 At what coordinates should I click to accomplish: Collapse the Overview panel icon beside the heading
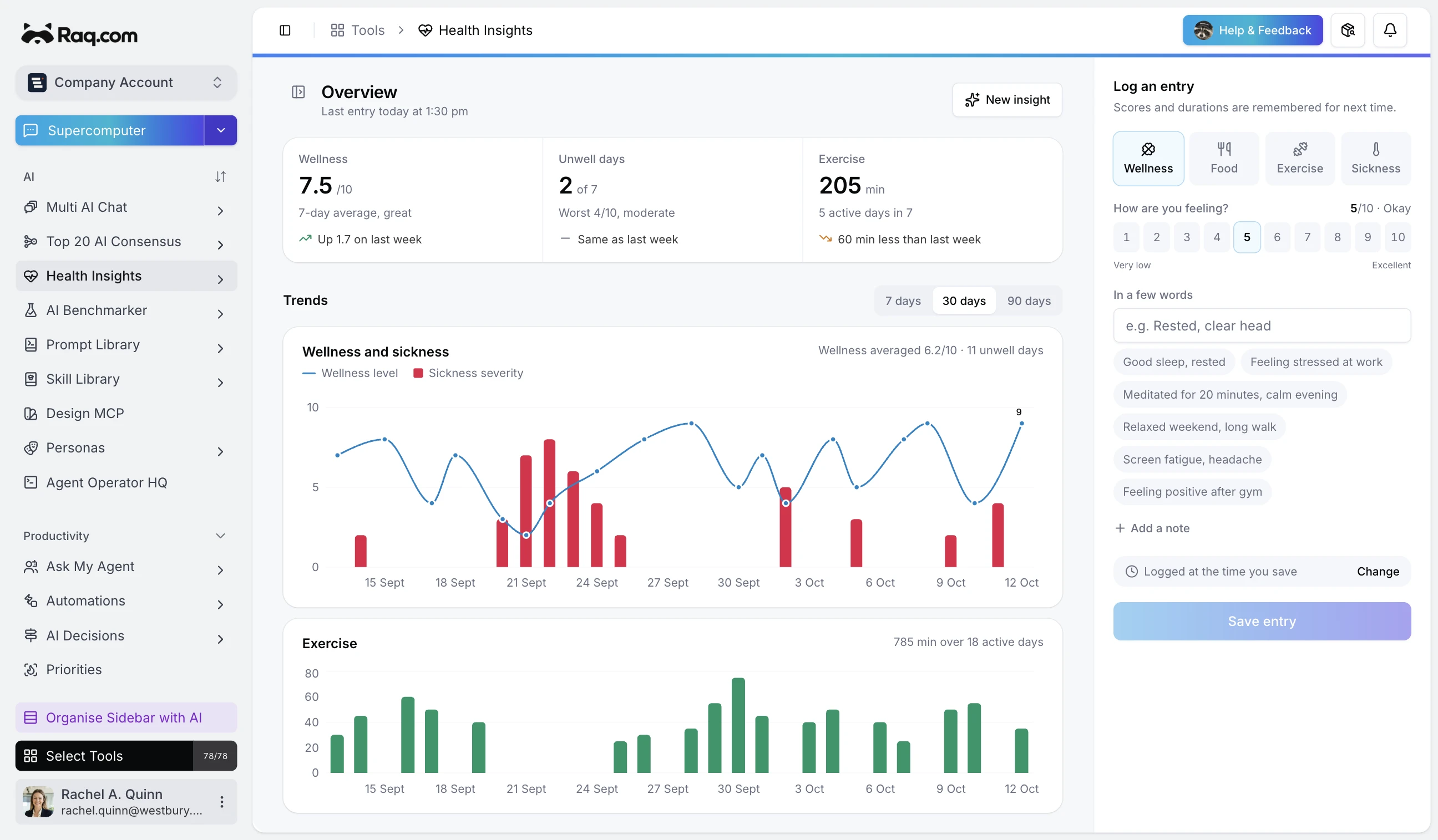(298, 92)
